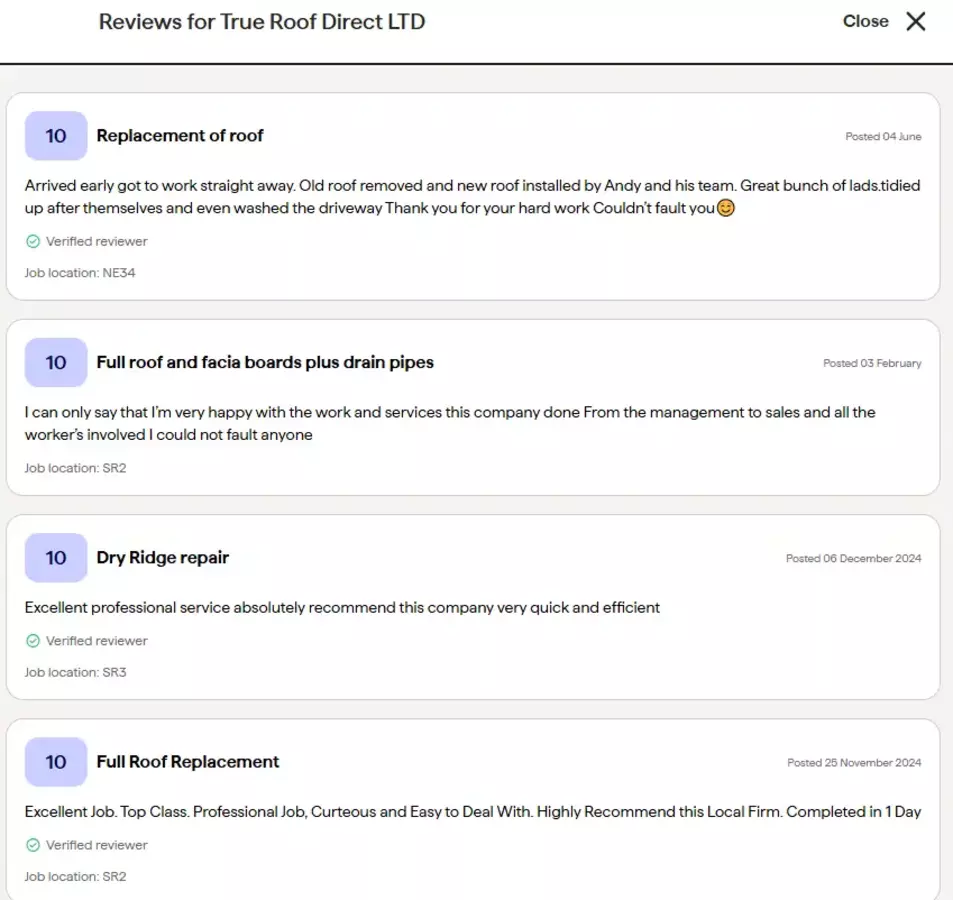Open the 'Dry Ridge repair' review heading
Image resolution: width=953 pixels, height=900 pixels.
click(163, 558)
